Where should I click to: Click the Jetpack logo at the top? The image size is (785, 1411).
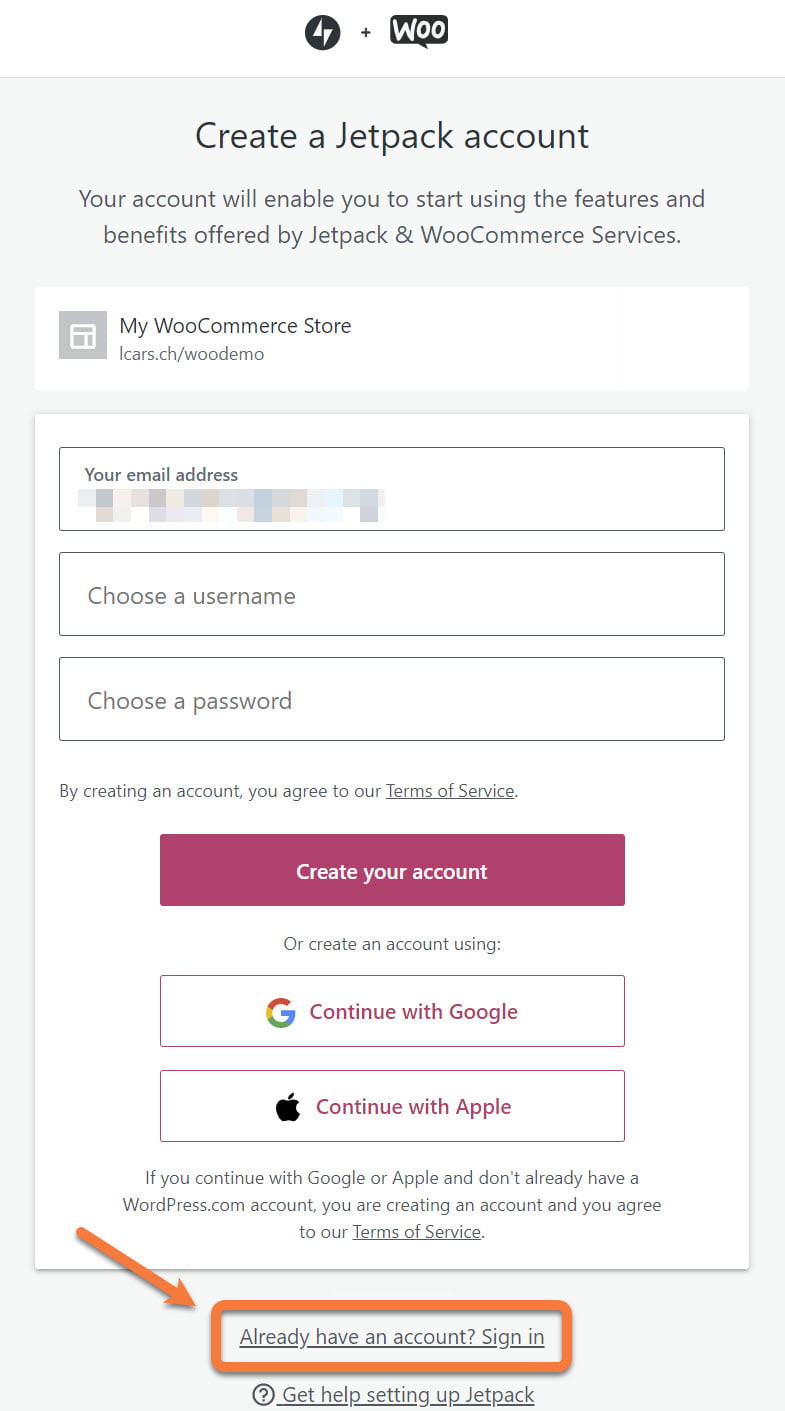(x=323, y=32)
